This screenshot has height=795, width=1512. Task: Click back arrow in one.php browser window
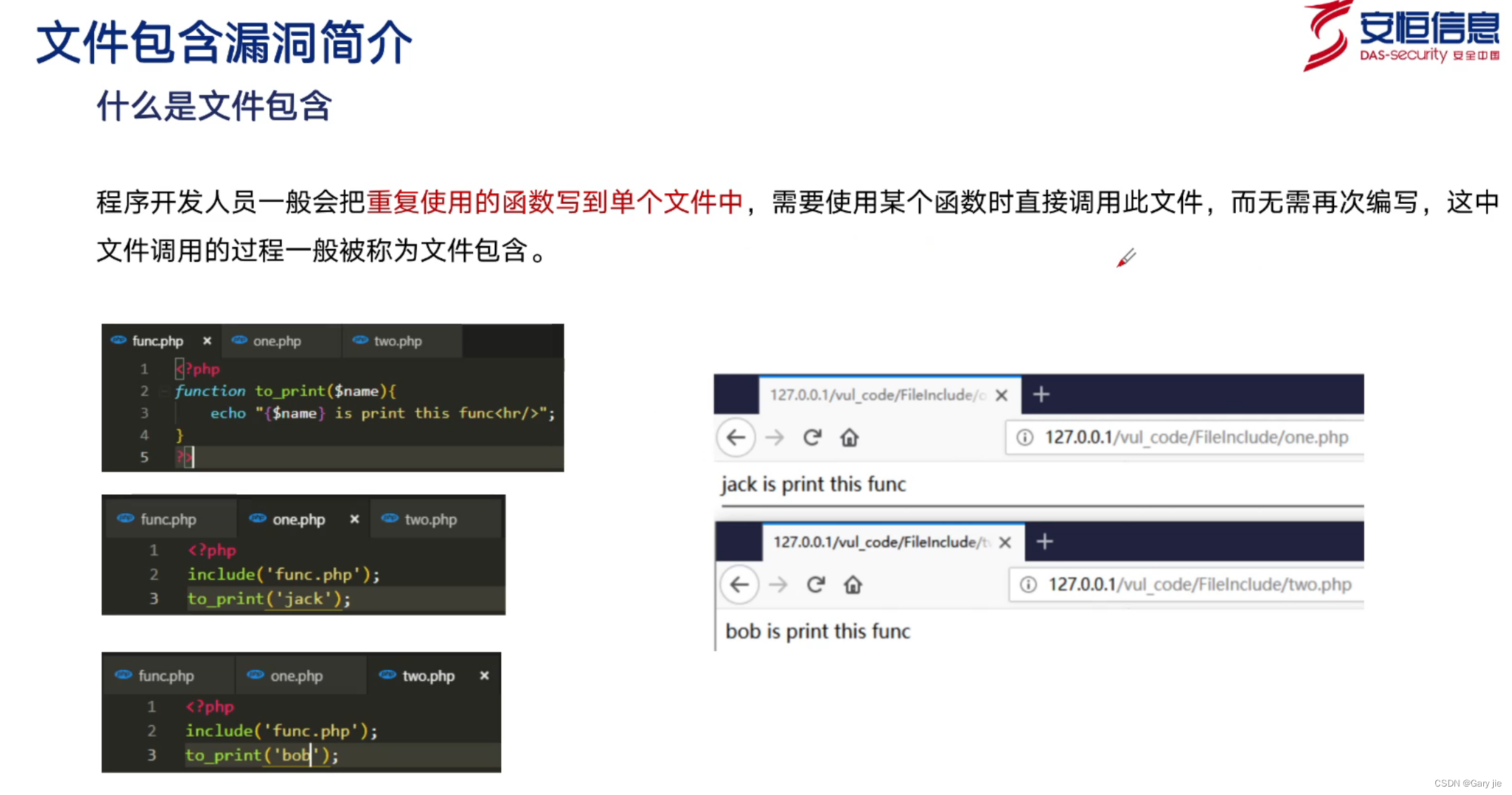[736, 438]
